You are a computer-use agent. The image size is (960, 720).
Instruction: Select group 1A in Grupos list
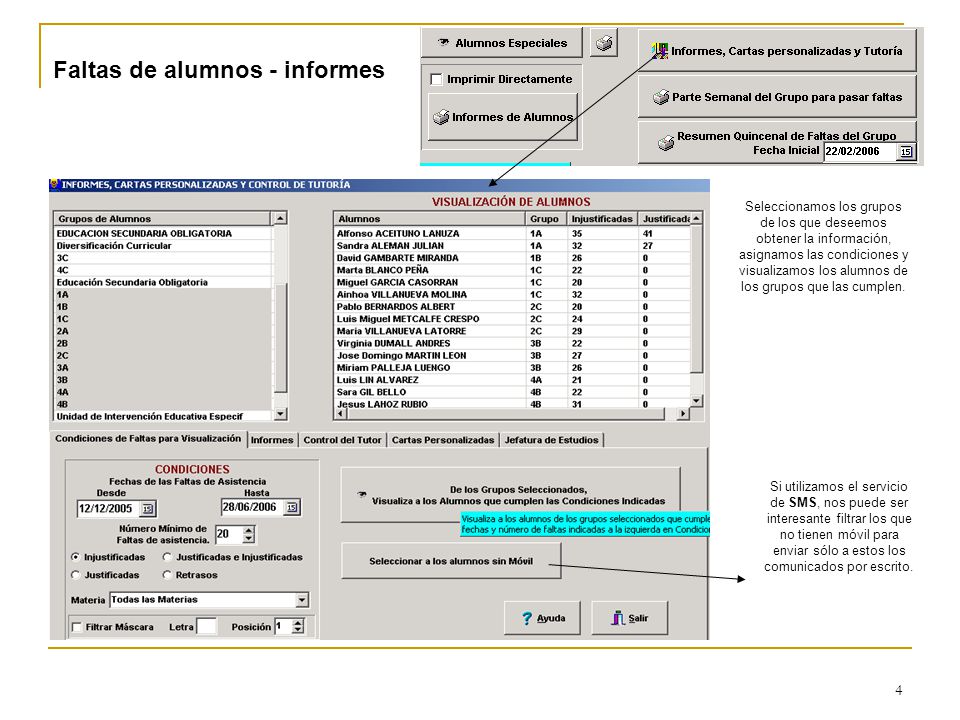pos(162,294)
